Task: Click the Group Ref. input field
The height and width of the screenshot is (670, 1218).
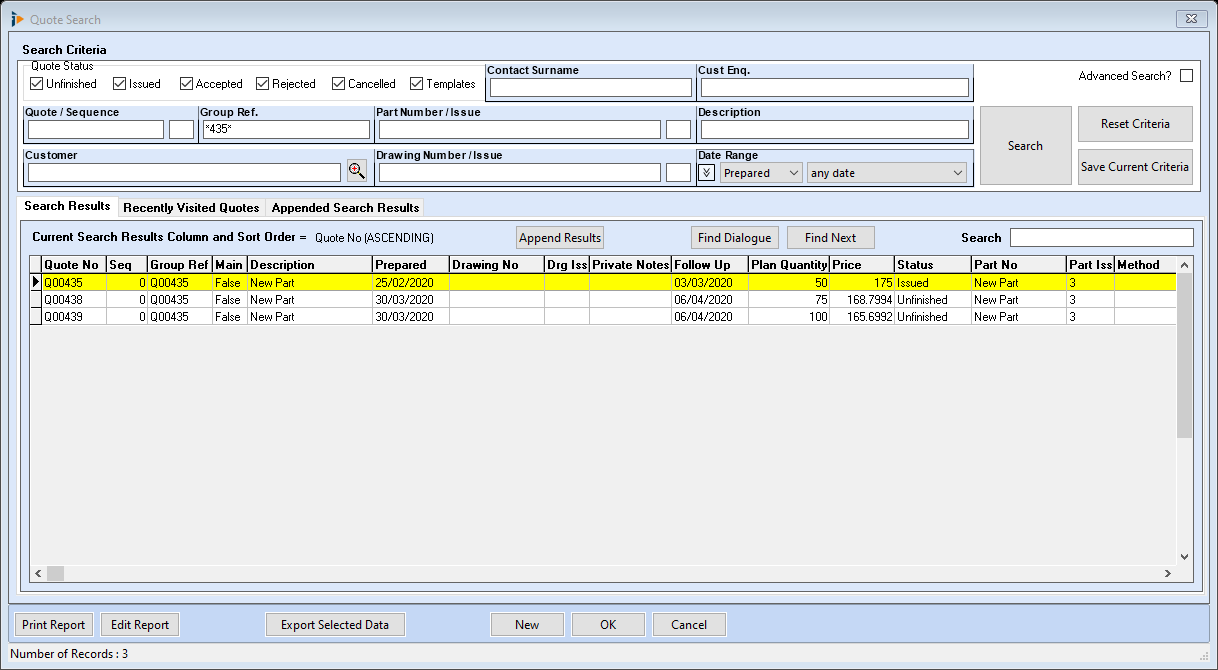Action: pyautogui.click(x=285, y=130)
